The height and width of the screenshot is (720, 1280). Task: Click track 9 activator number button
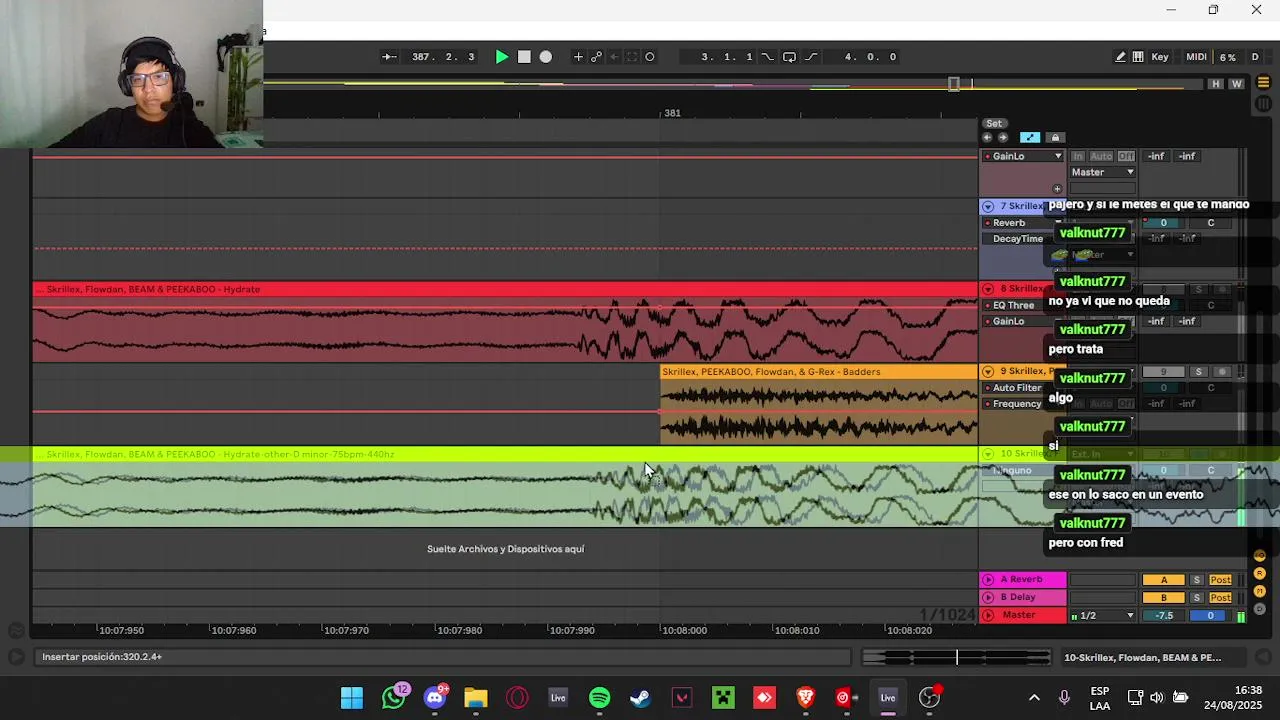click(x=1163, y=372)
